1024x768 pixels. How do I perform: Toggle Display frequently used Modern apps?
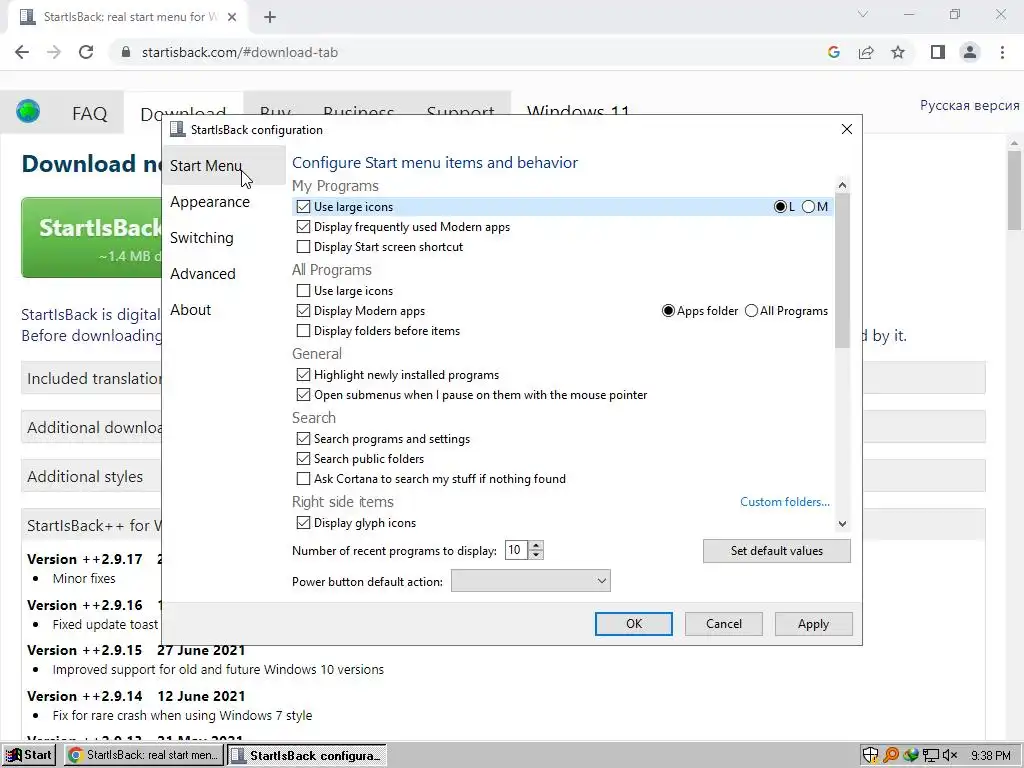pos(303,227)
